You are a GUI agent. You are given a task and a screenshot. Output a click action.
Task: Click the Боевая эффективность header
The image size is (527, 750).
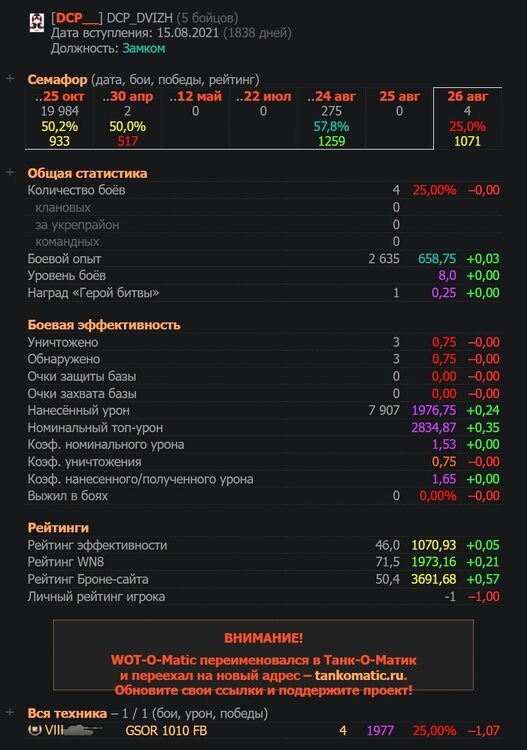pos(104,325)
